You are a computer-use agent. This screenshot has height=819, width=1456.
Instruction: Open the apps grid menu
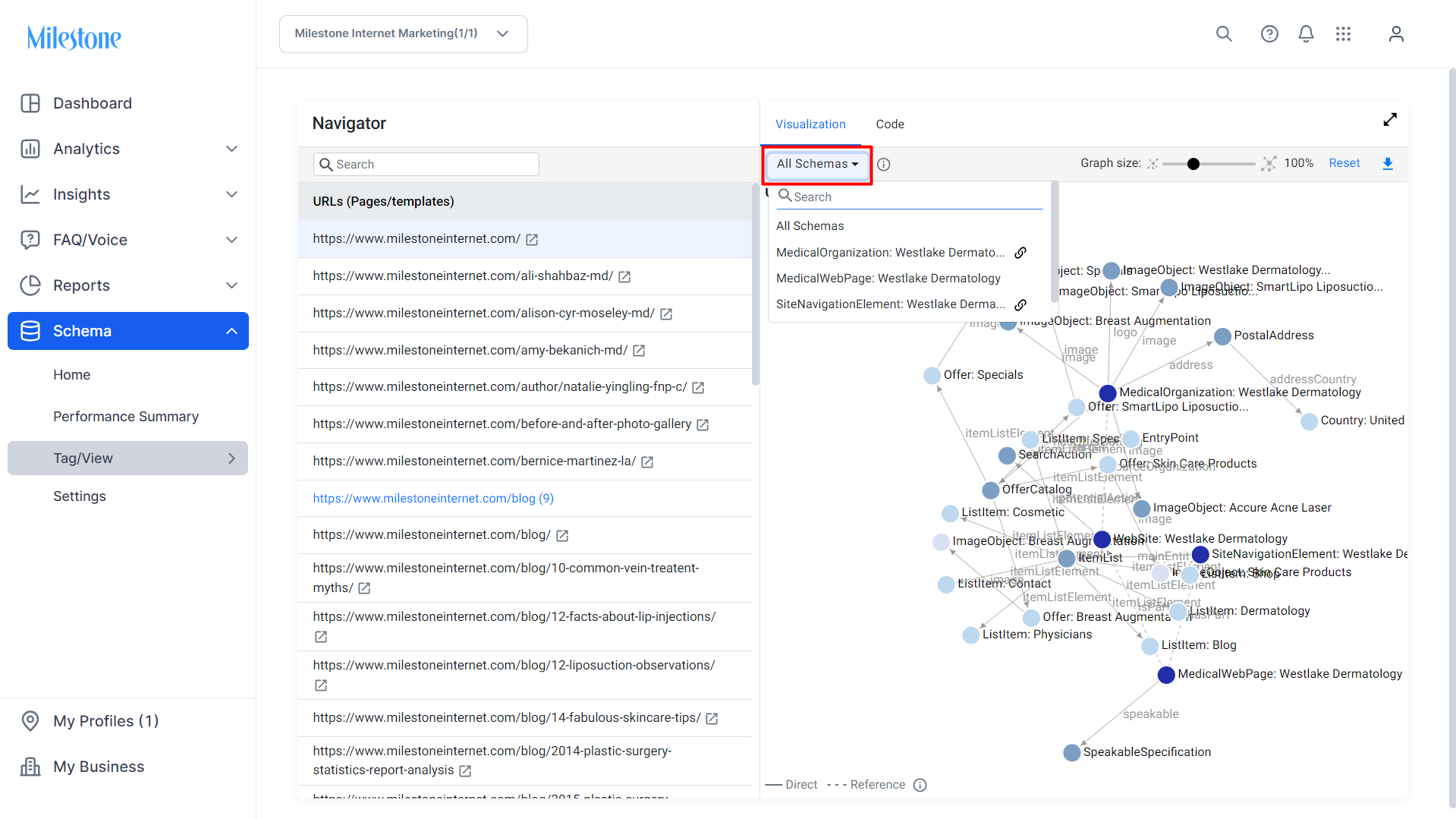point(1343,34)
